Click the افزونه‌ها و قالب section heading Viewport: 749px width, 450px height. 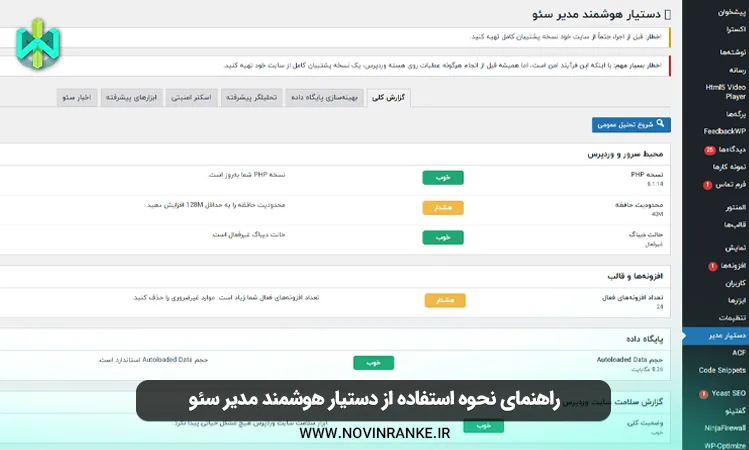tap(635, 276)
